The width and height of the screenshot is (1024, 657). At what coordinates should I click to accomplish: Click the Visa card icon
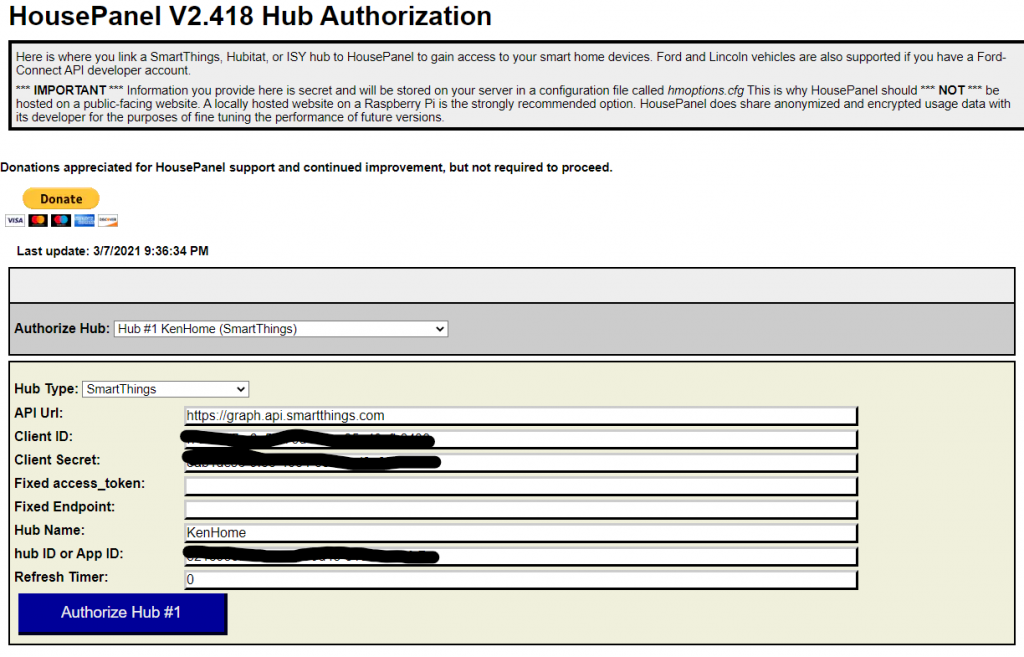click(15, 221)
